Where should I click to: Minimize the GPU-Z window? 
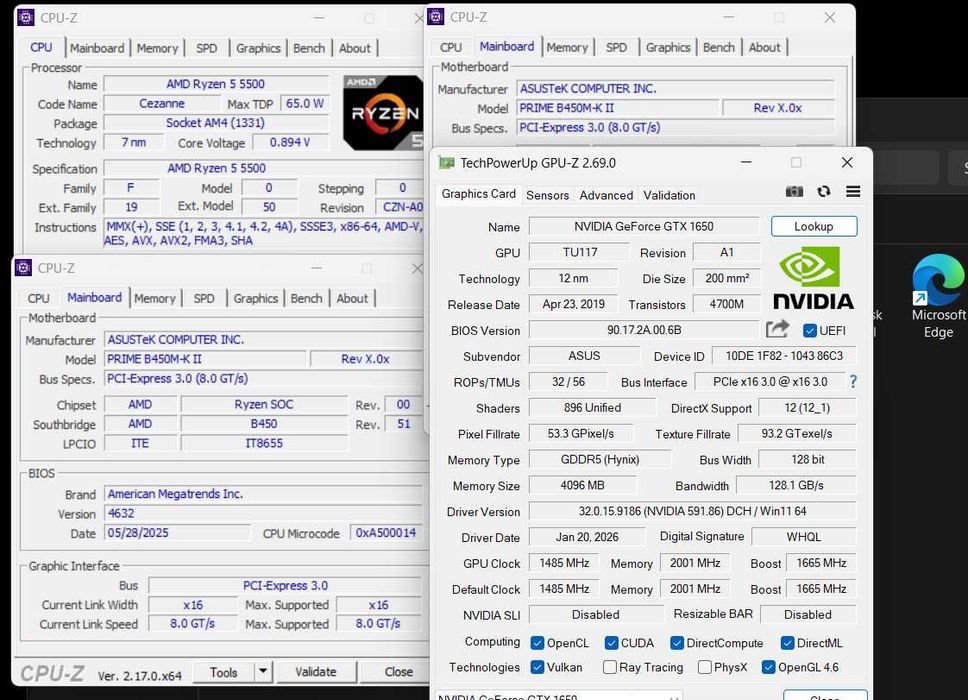click(x=746, y=162)
